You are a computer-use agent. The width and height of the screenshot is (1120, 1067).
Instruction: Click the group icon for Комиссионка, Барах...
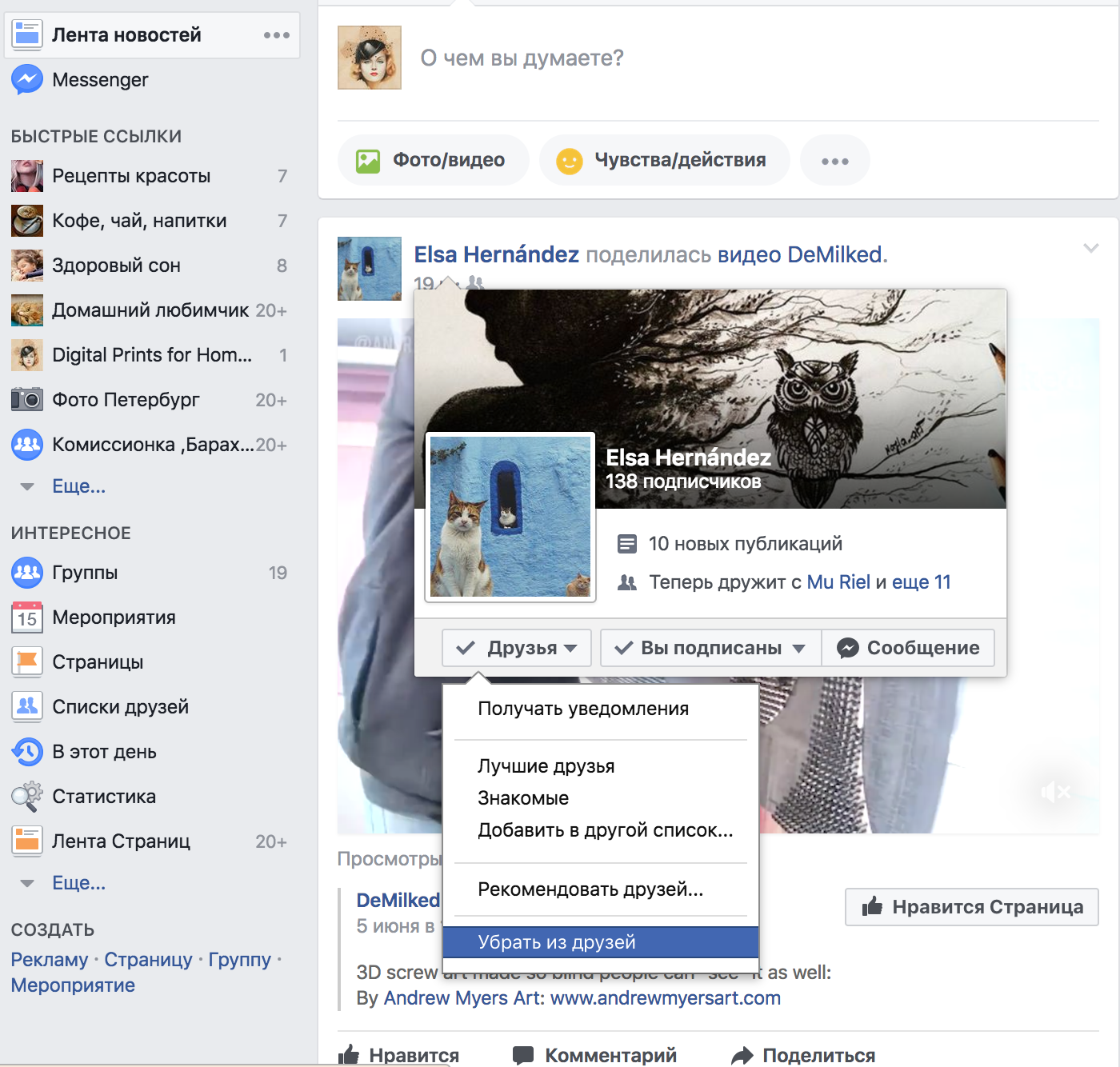click(x=27, y=444)
